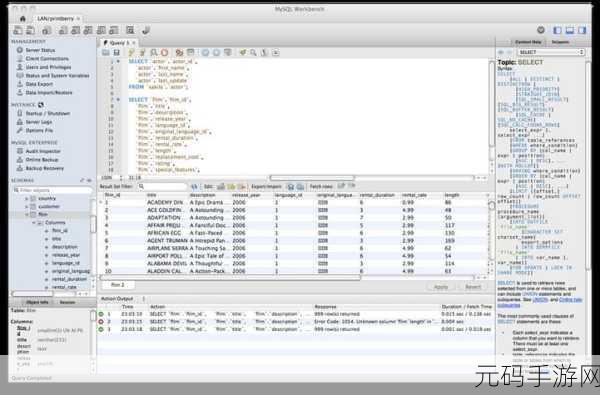The width and height of the screenshot is (600, 395).
Task: Open the settings gear icon top right
Action: [x=541, y=30]
